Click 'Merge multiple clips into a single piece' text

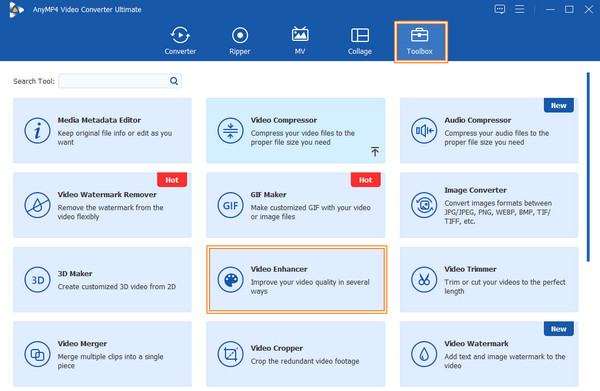[x=110, y=361]
